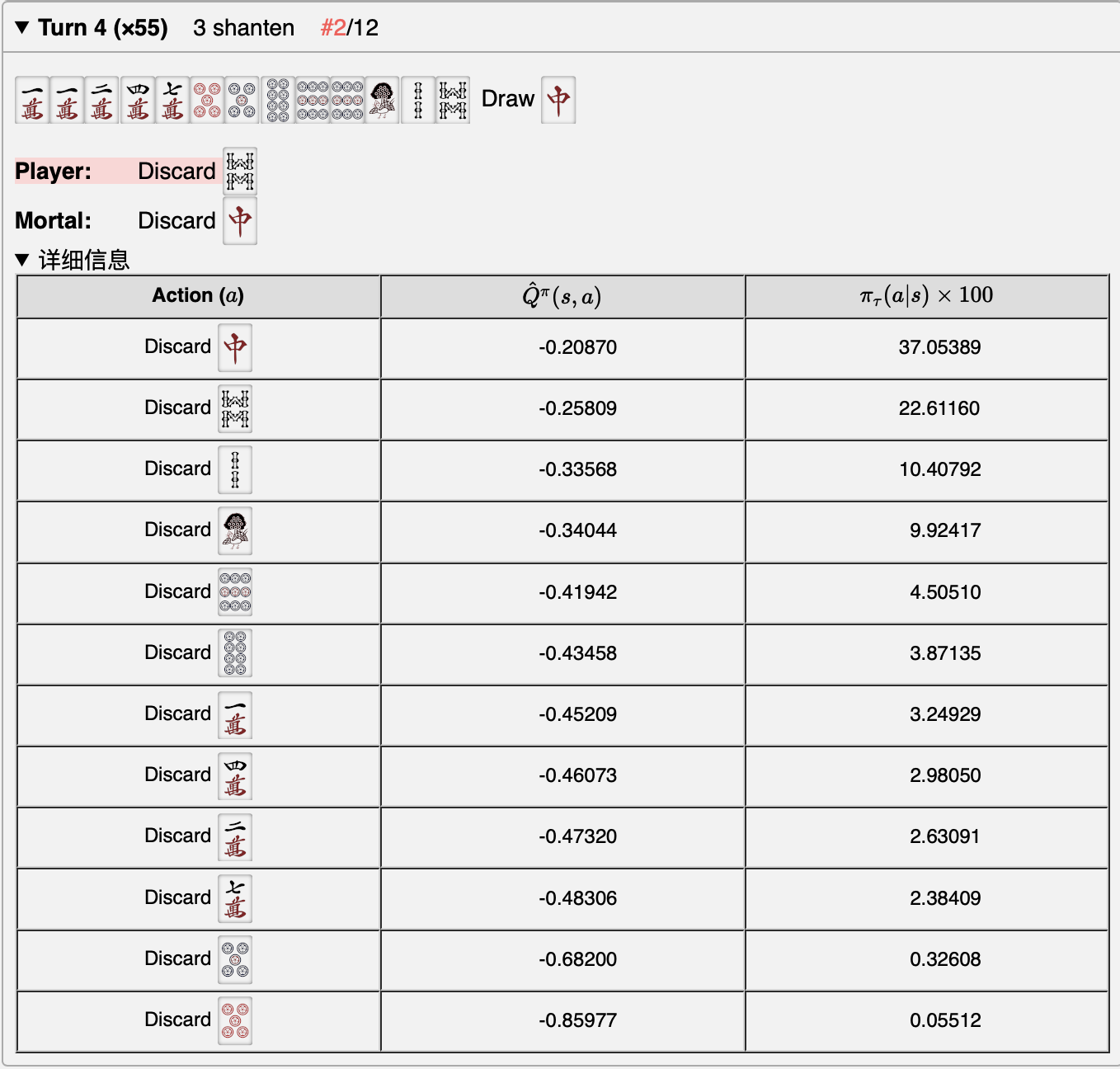
Task: Click the π(a|s) × 100 column header
Action: click(926, 296)
